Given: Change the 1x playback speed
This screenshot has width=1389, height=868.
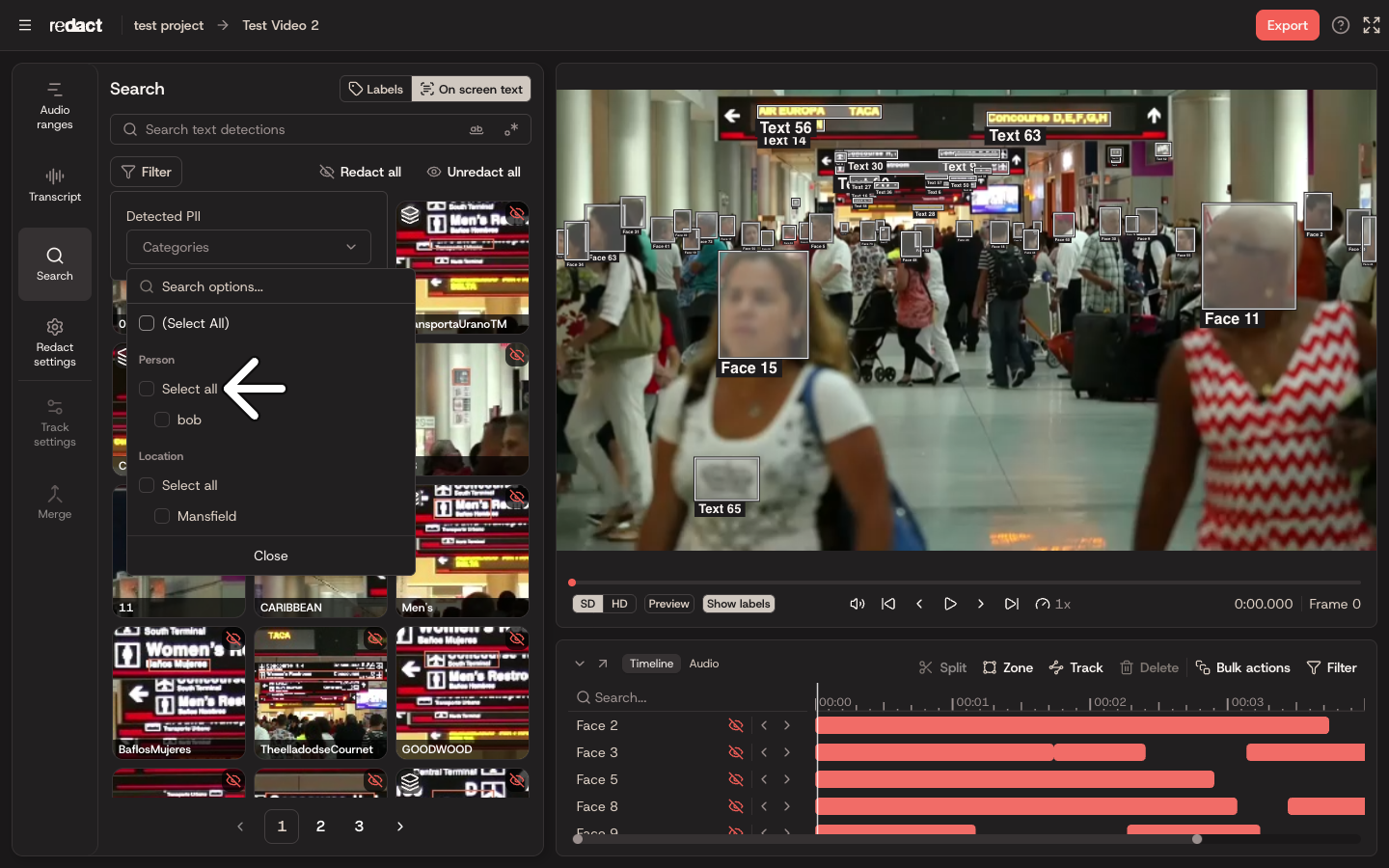Looking at the screenshot, I should (x=1053, y=604).
